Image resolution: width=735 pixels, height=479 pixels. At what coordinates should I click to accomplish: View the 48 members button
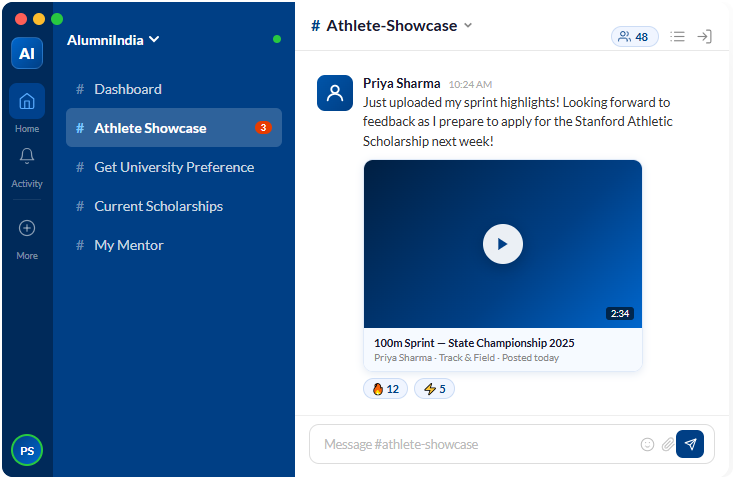pyautogui.click(x=634, y=37)
